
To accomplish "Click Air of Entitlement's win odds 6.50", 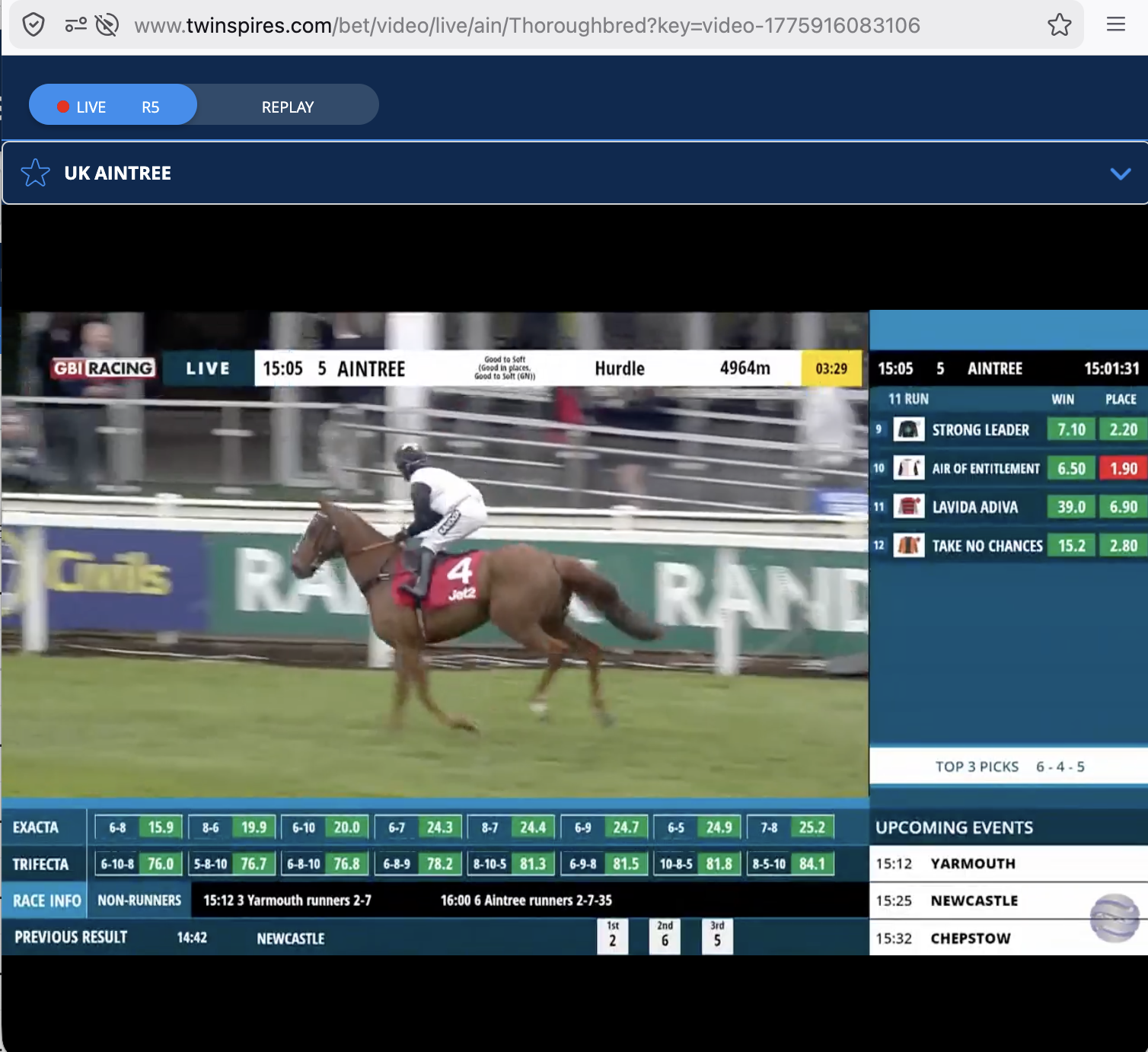I will coord(1071,468).
